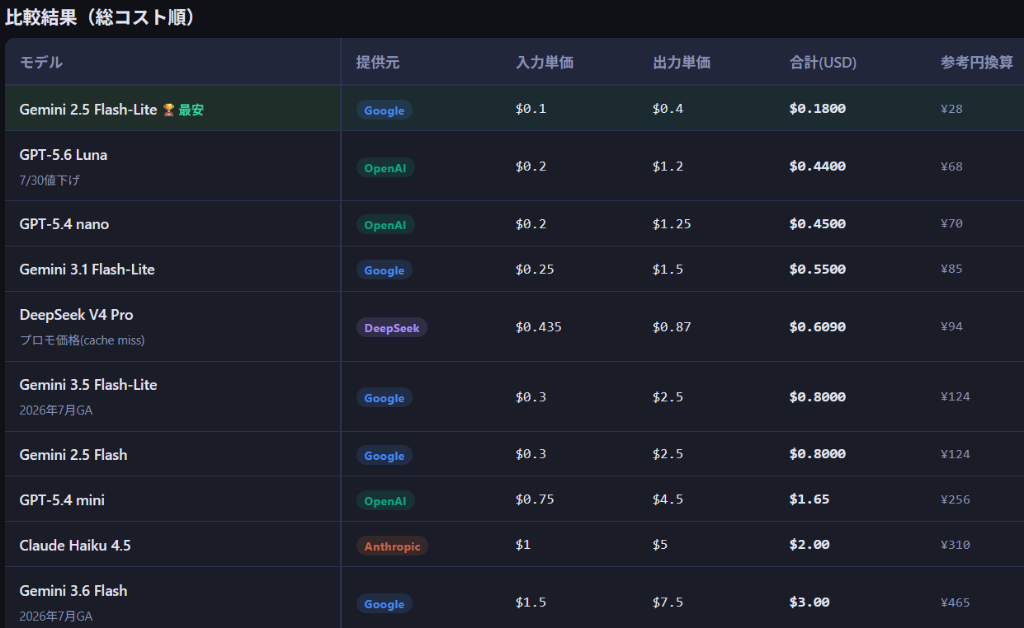Click the $1.2 output price for GPT-5.6 Luna
This screenshot has height=628, width=1024.
[667, 166]
